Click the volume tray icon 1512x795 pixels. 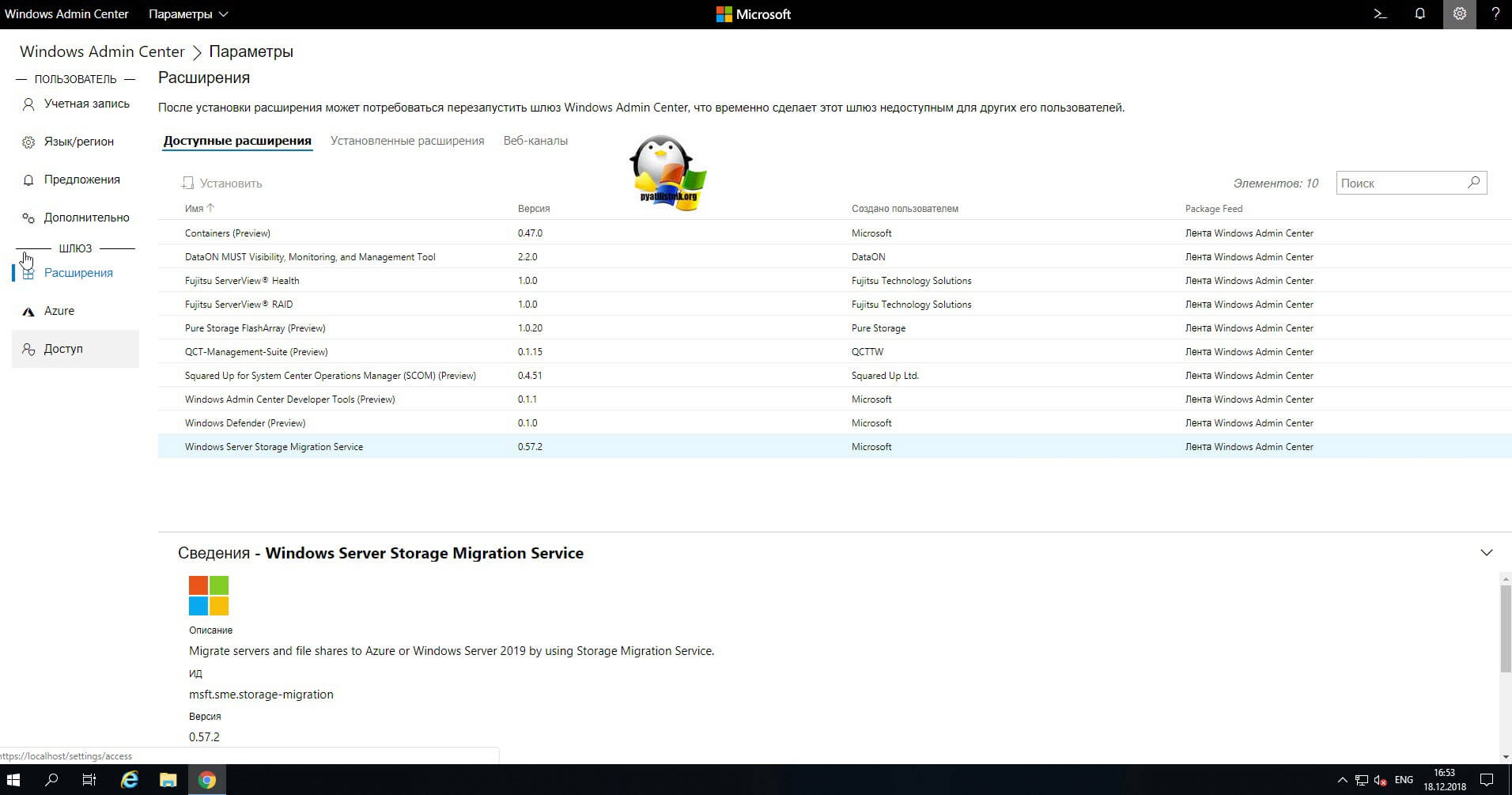[x=1381, y=780]
